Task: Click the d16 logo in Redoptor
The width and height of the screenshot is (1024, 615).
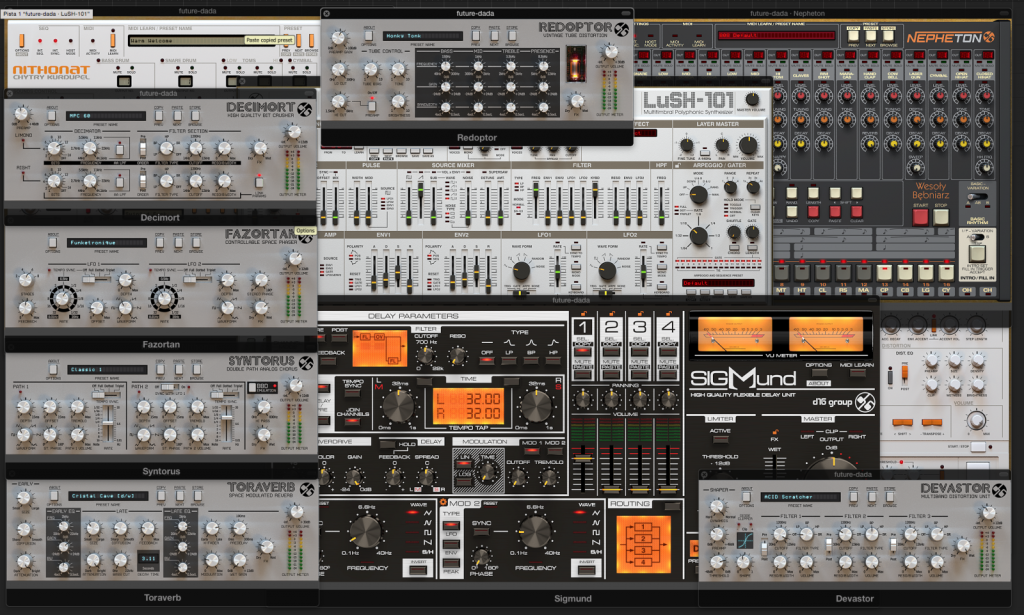Action: click(621, 29)
